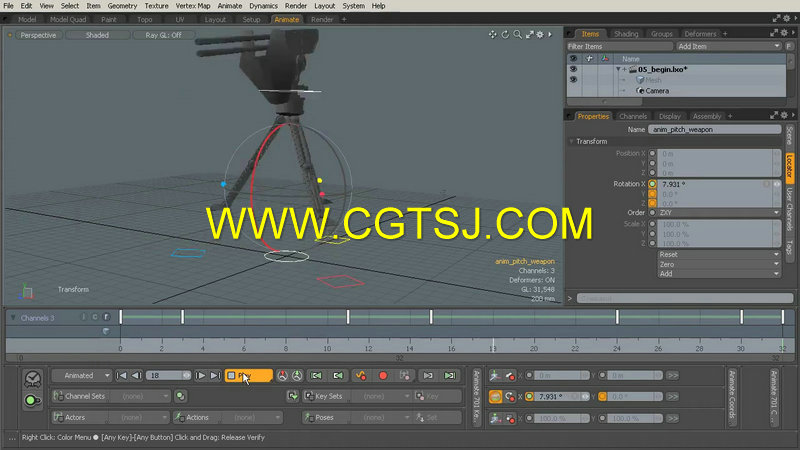Toggle Rotation Y channel orange dot
Screen dimensions: 800x450
tap(652, 194)
